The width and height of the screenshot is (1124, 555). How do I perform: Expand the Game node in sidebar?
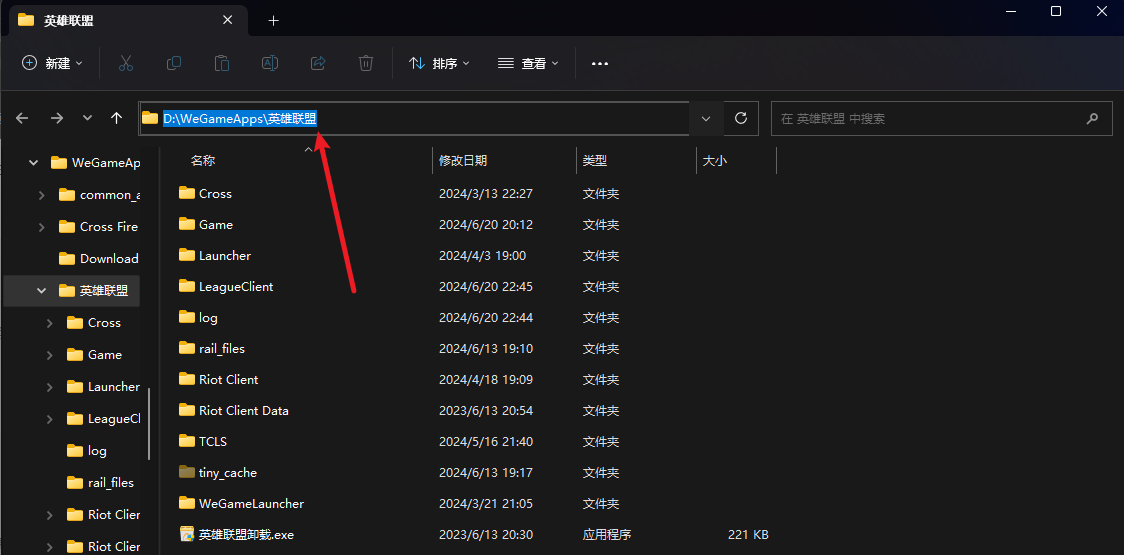(x=49, y=355)
